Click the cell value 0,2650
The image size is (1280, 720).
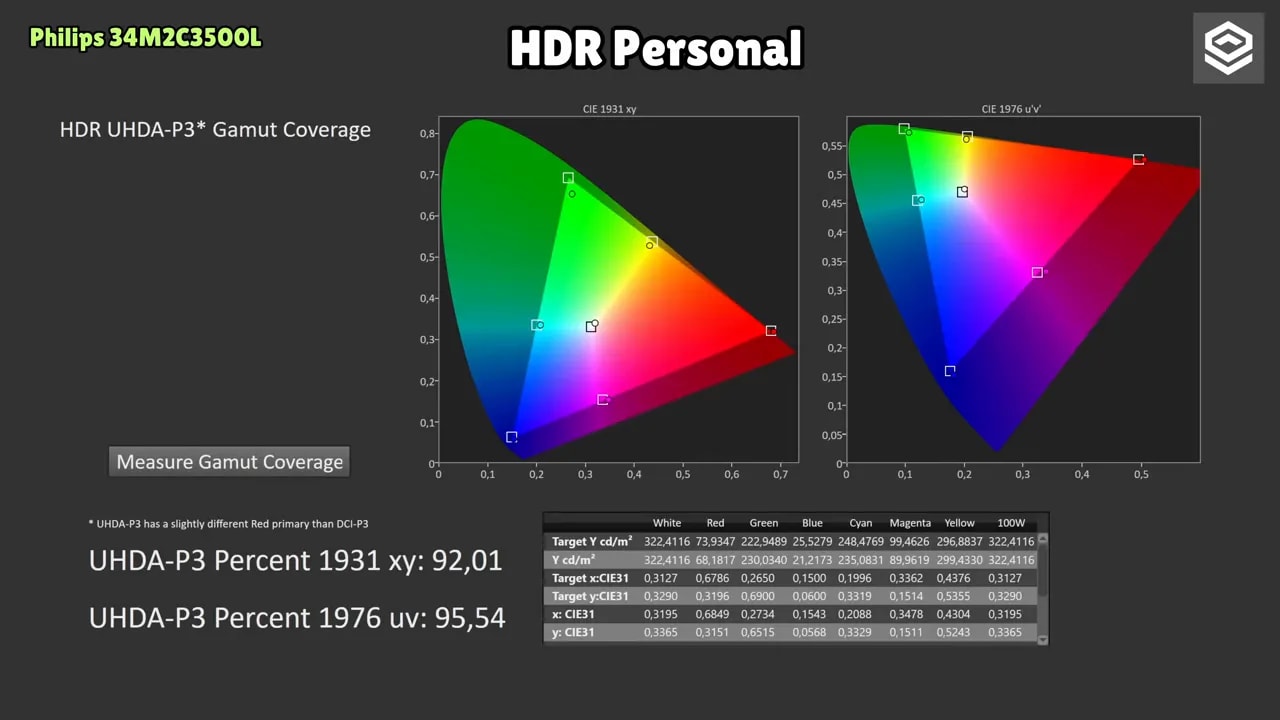coord(764,578)
